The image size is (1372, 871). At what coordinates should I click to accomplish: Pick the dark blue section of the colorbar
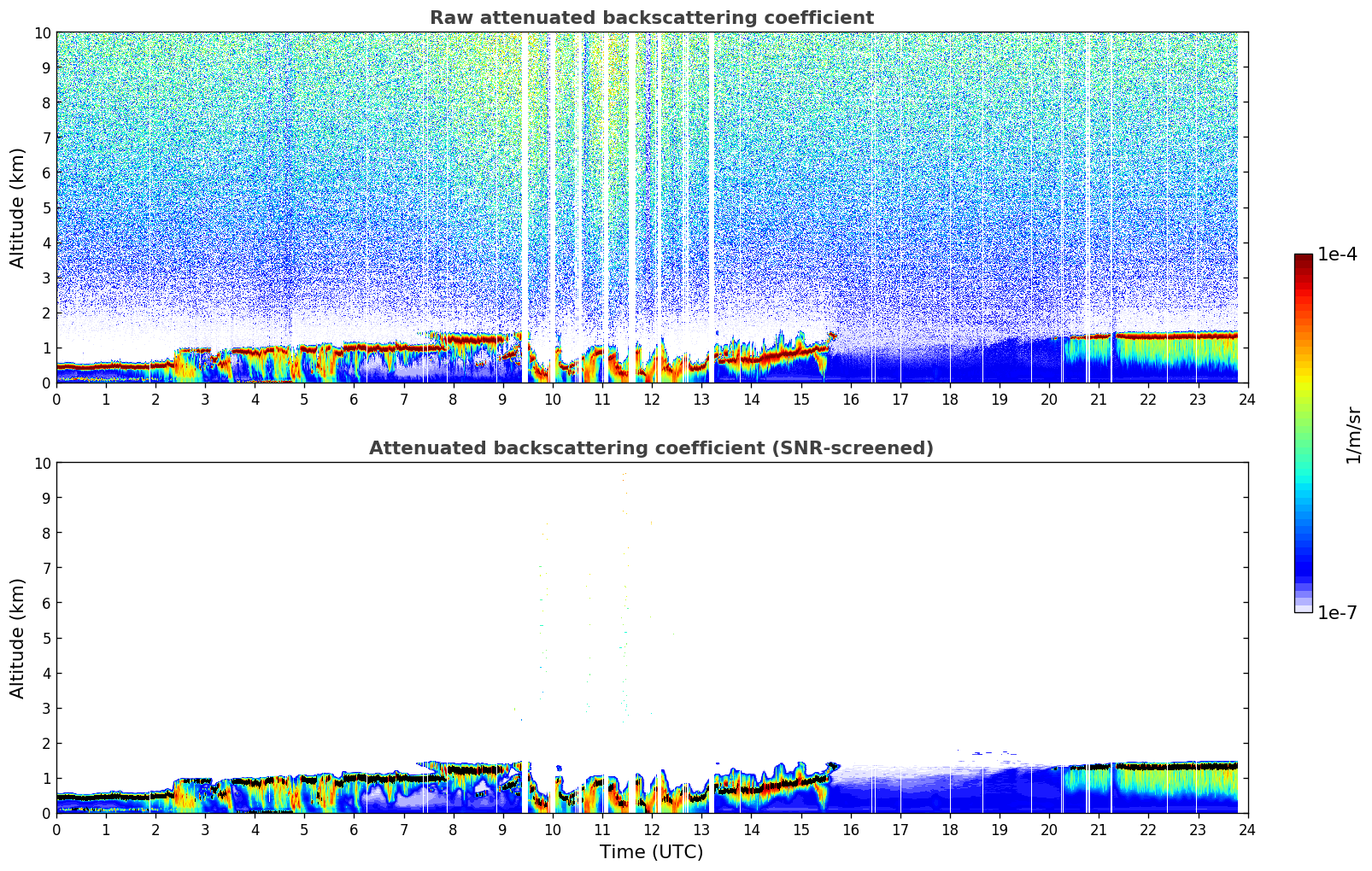coord(1303,564)
